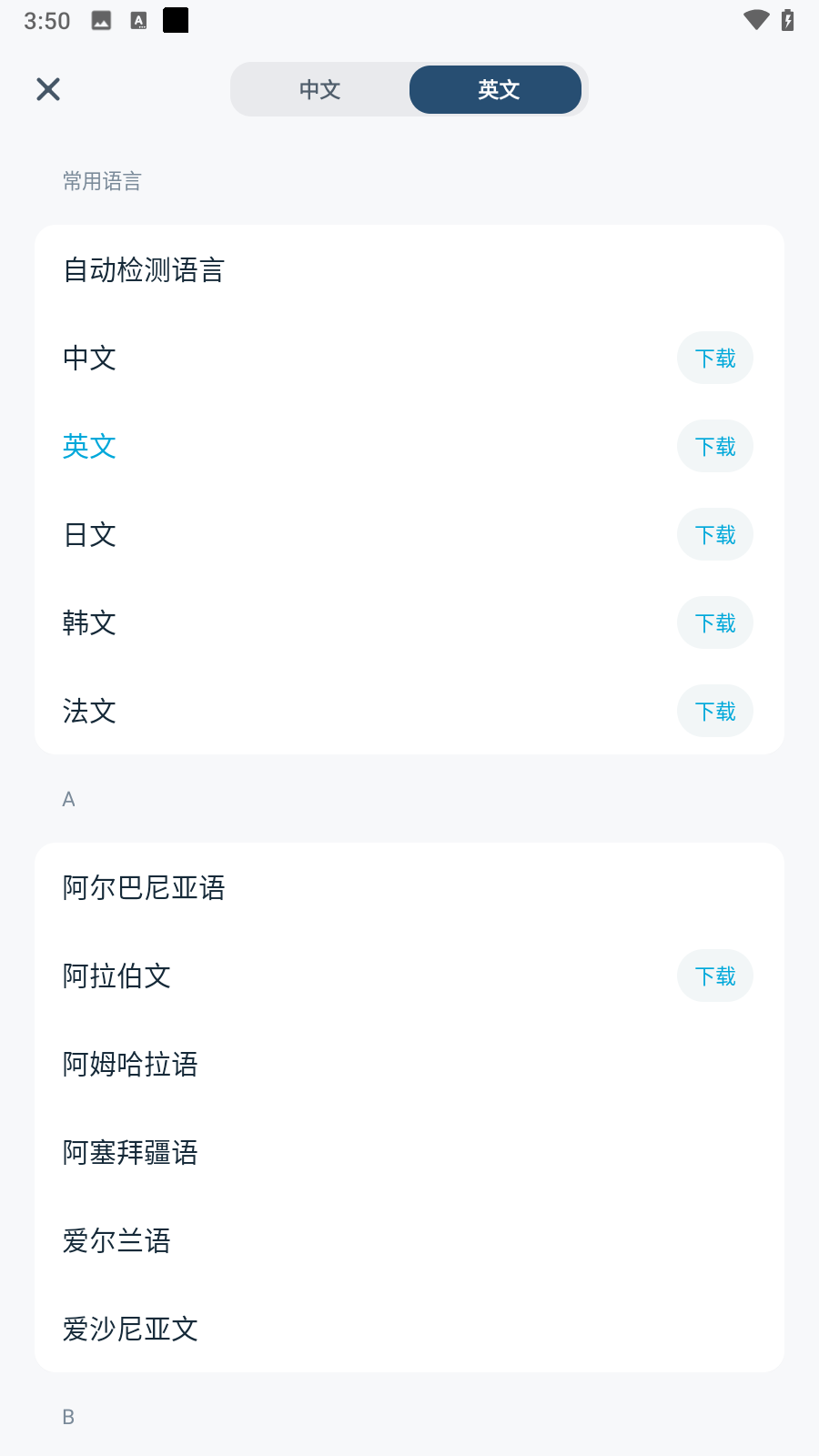Download the 韩文 language pack
Viewport: 819px width, 1456px height.
[714, 623]
